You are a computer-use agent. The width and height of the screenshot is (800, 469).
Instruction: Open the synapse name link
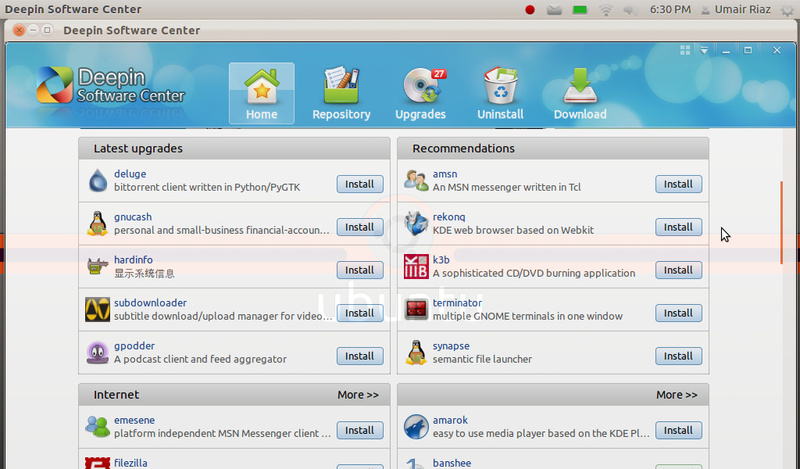click(451, 345)
